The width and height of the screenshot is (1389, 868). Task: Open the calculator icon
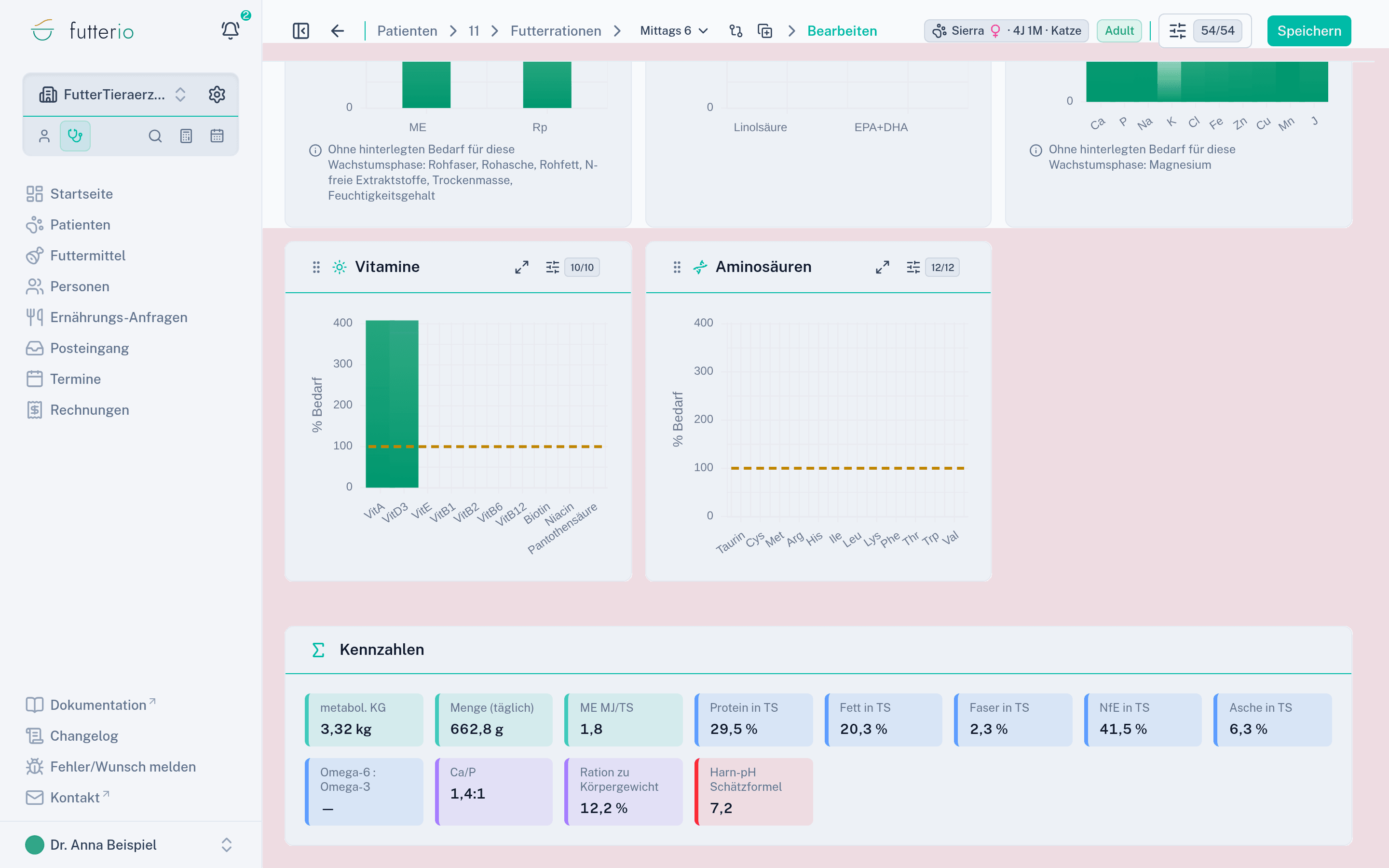pyautogui.click(x=186, y=136)
